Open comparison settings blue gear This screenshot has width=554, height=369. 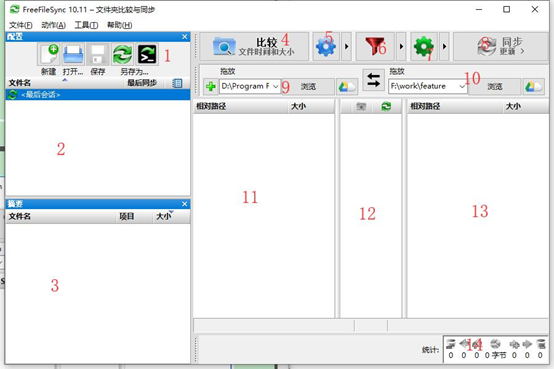326,47
